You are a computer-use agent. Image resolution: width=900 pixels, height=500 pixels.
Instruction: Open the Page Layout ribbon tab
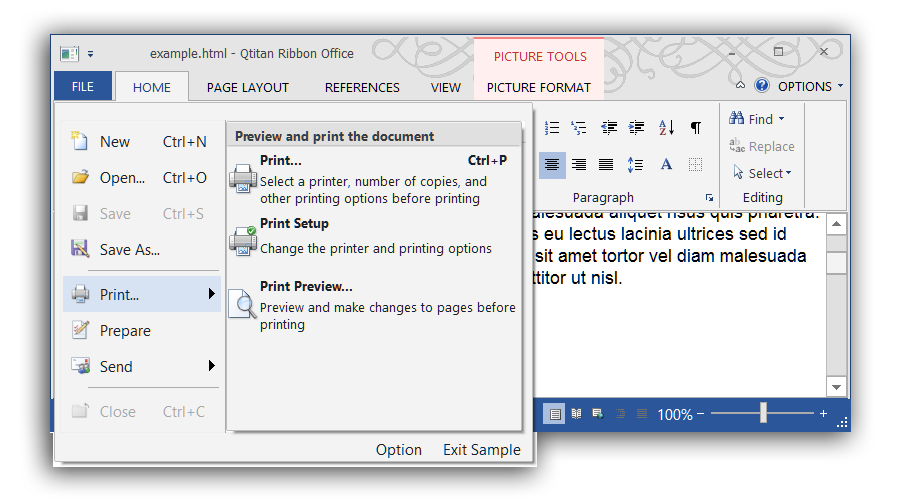248,87
